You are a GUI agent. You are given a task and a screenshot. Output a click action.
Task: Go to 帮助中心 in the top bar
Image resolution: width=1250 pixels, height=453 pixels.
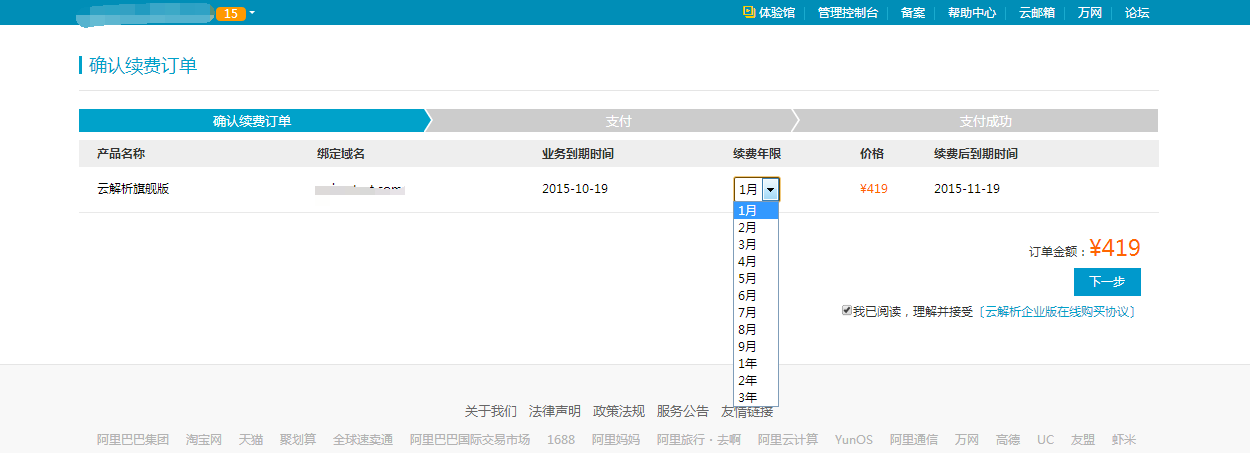[971, 13]
